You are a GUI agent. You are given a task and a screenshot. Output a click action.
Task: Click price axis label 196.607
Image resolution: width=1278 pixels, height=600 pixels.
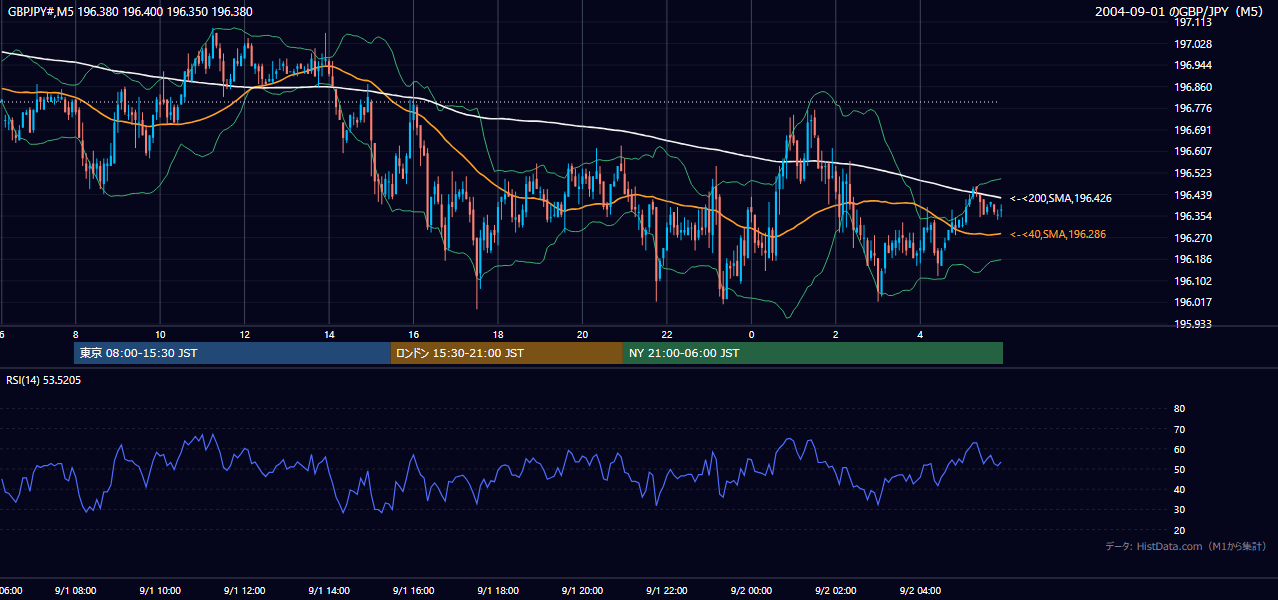[1193, 151]
